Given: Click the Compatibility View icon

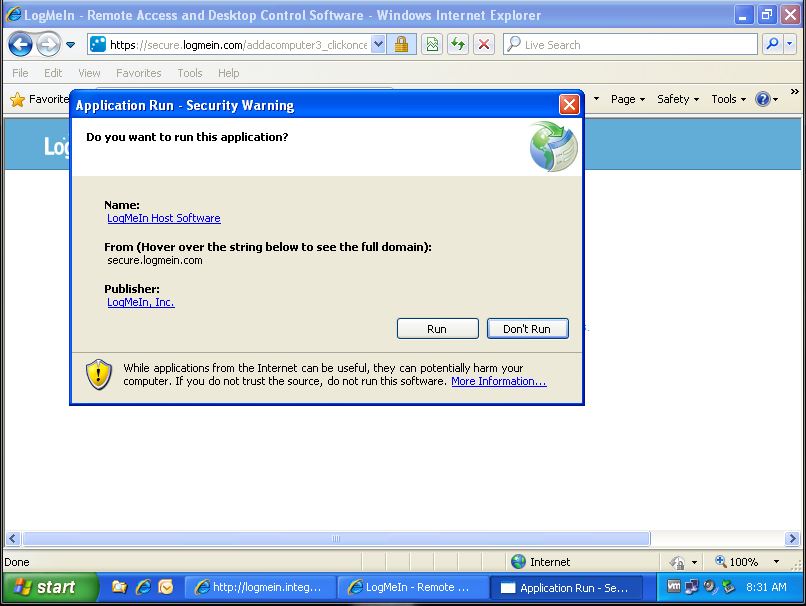Looking at the screenshot, I should click(x=432, y=44).
